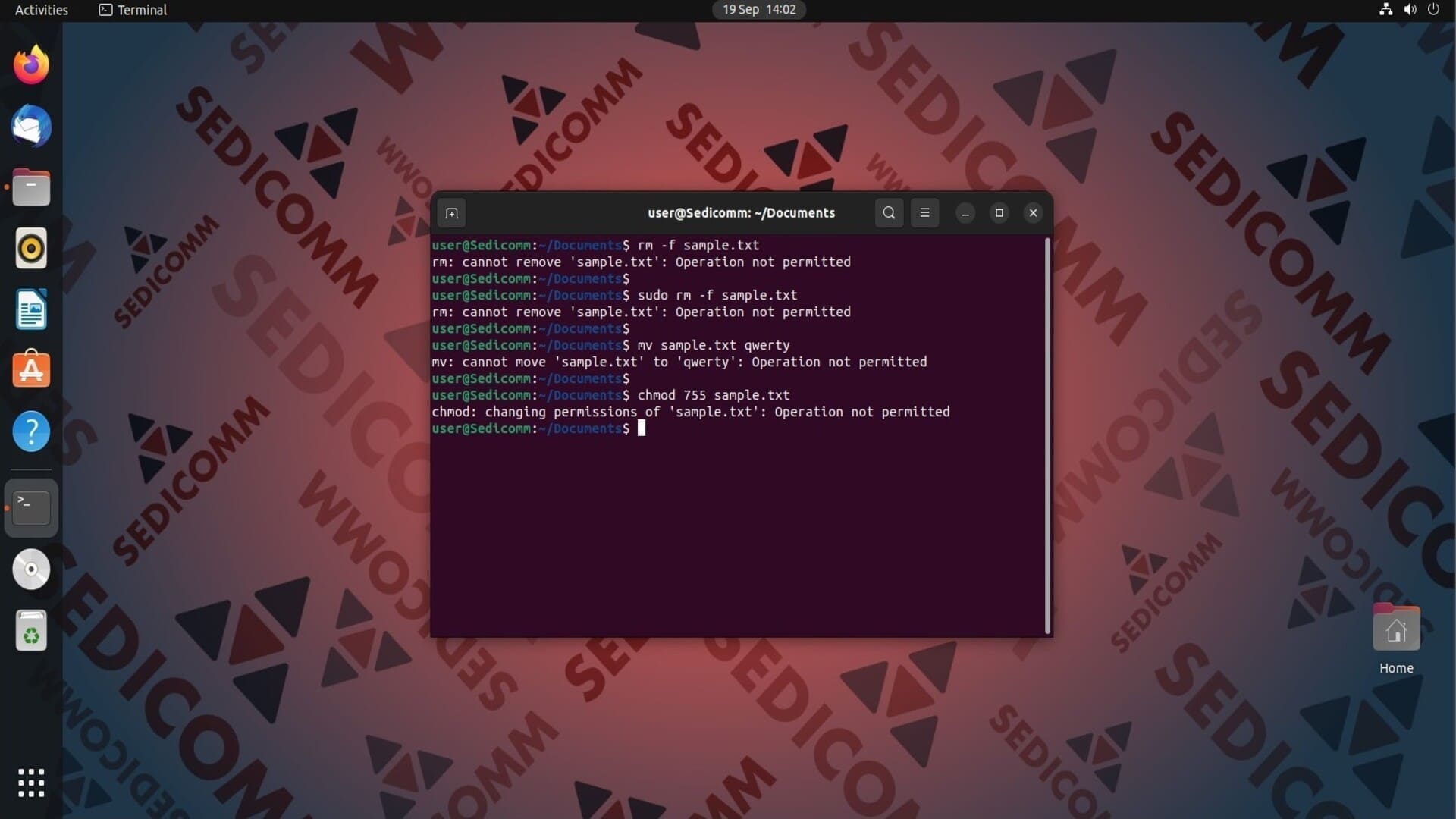The height and width of the screenshot is (819, 1456).
Task: Click the mv 'cannot move' error line
Action: 679,362
